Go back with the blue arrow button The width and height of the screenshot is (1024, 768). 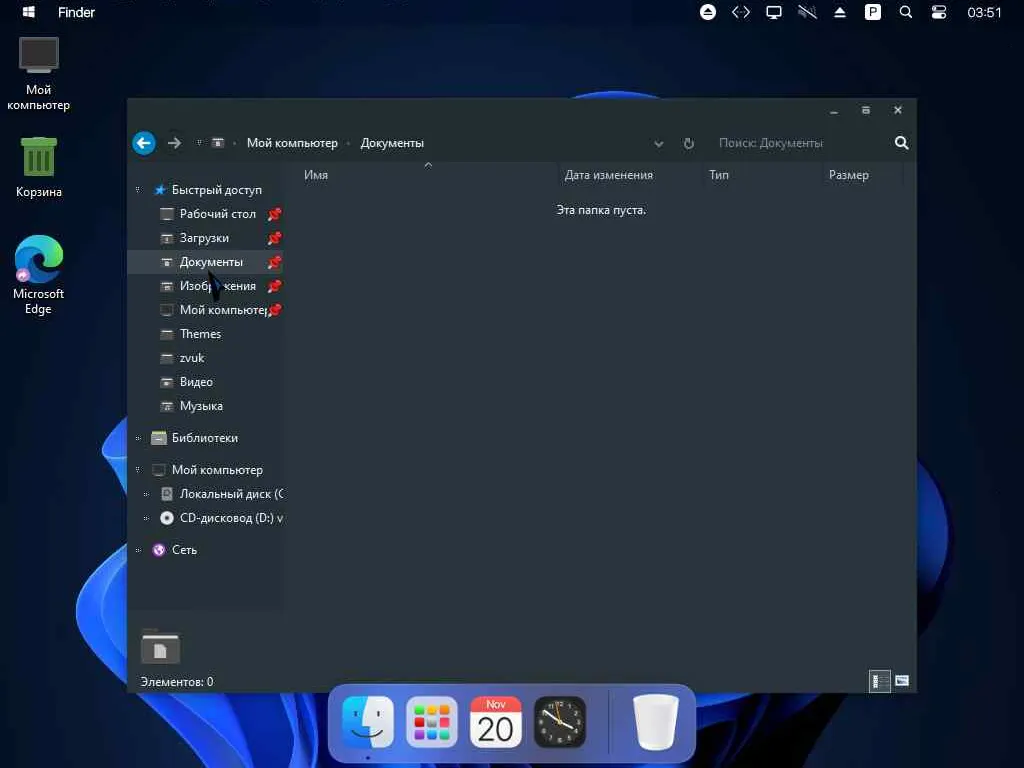coord(144,143)
